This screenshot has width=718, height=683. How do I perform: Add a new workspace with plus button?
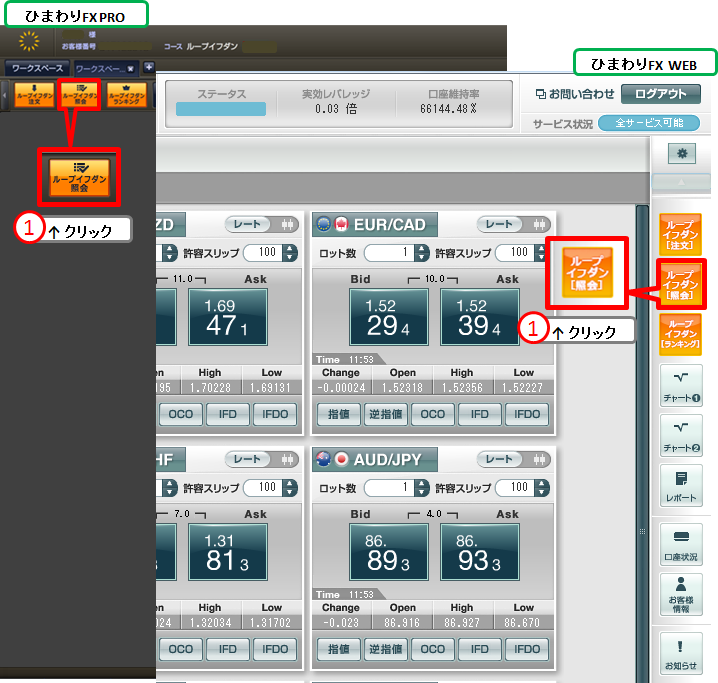149,67
